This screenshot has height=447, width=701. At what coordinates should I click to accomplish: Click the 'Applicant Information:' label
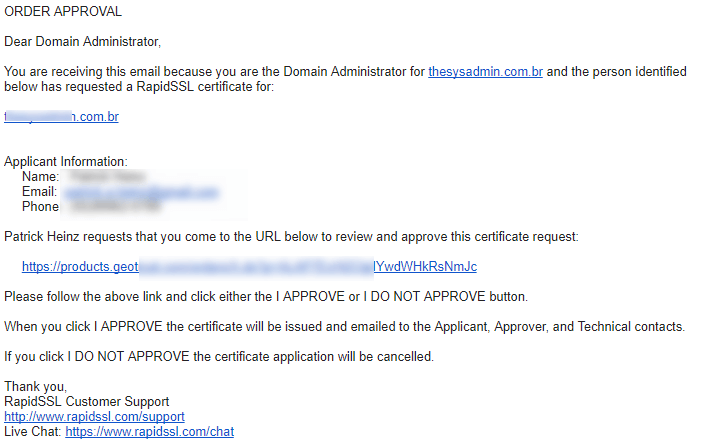pyautogui.click(x=66, y=161)
